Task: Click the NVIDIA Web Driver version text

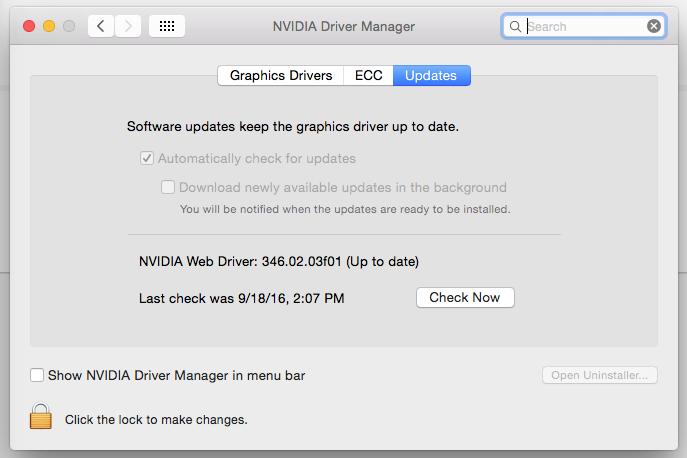Action: point(279,262)
